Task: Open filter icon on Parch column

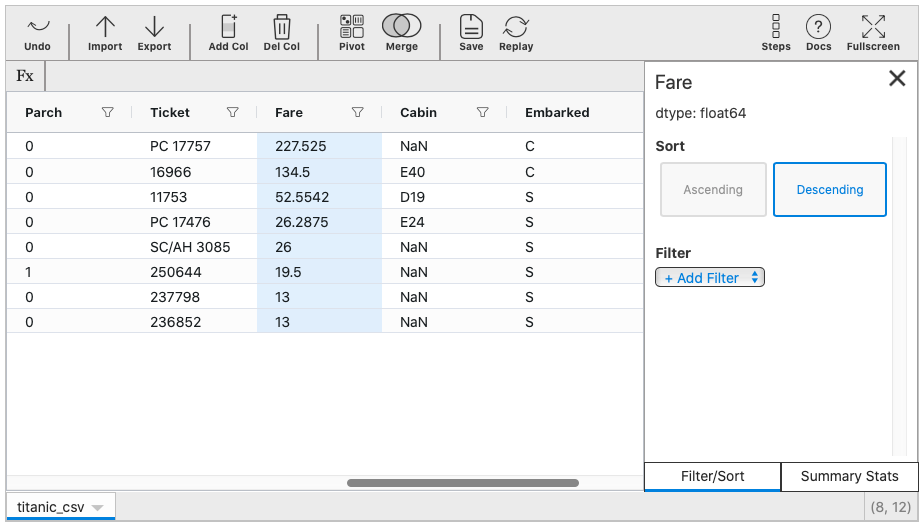Action: pos(108,113)
